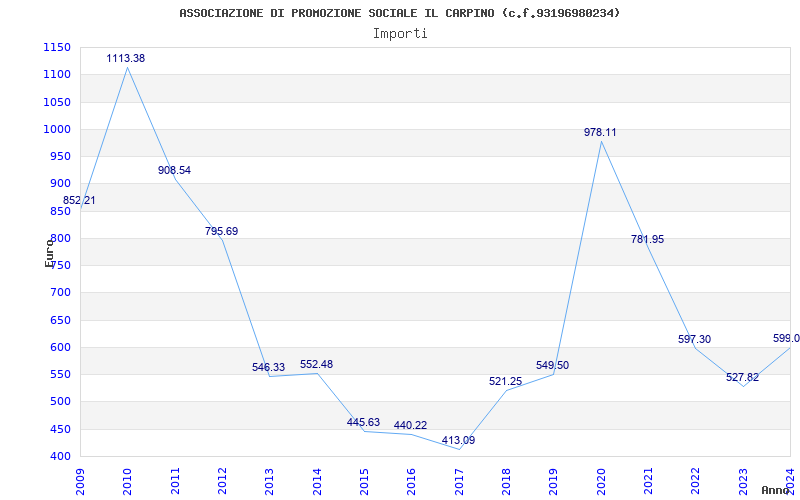Select the 852.21 data label for 2009
The image size is (800, 500).
tap(79, 201)
